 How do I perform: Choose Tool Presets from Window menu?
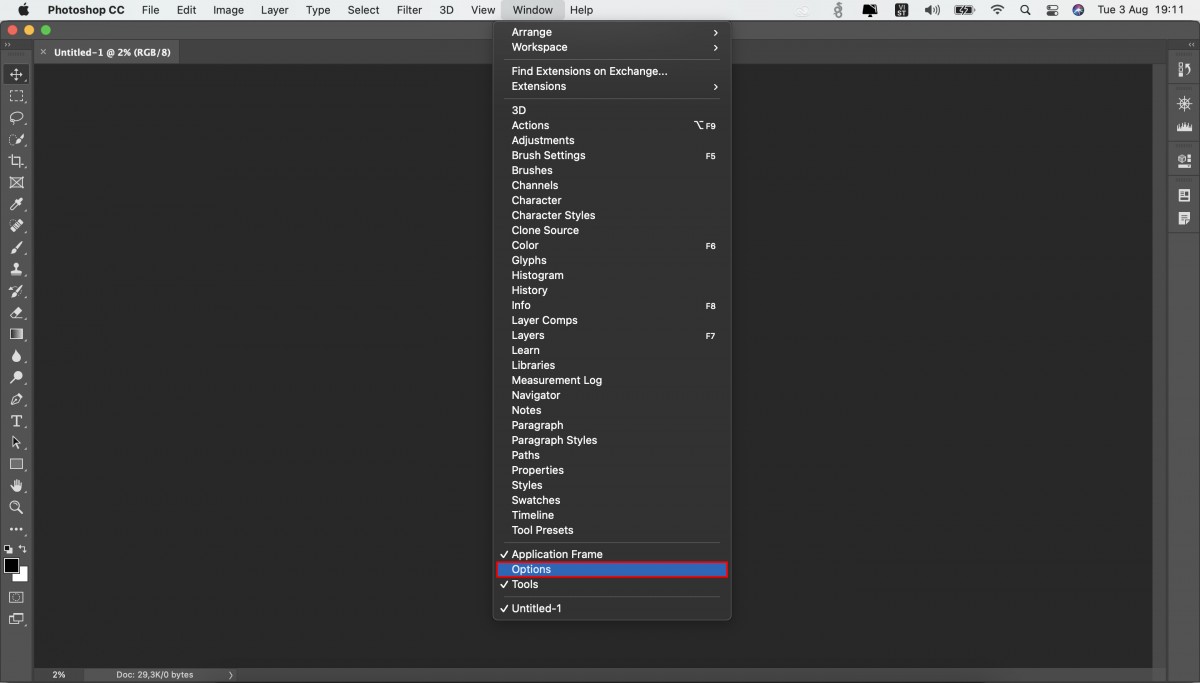612,530
